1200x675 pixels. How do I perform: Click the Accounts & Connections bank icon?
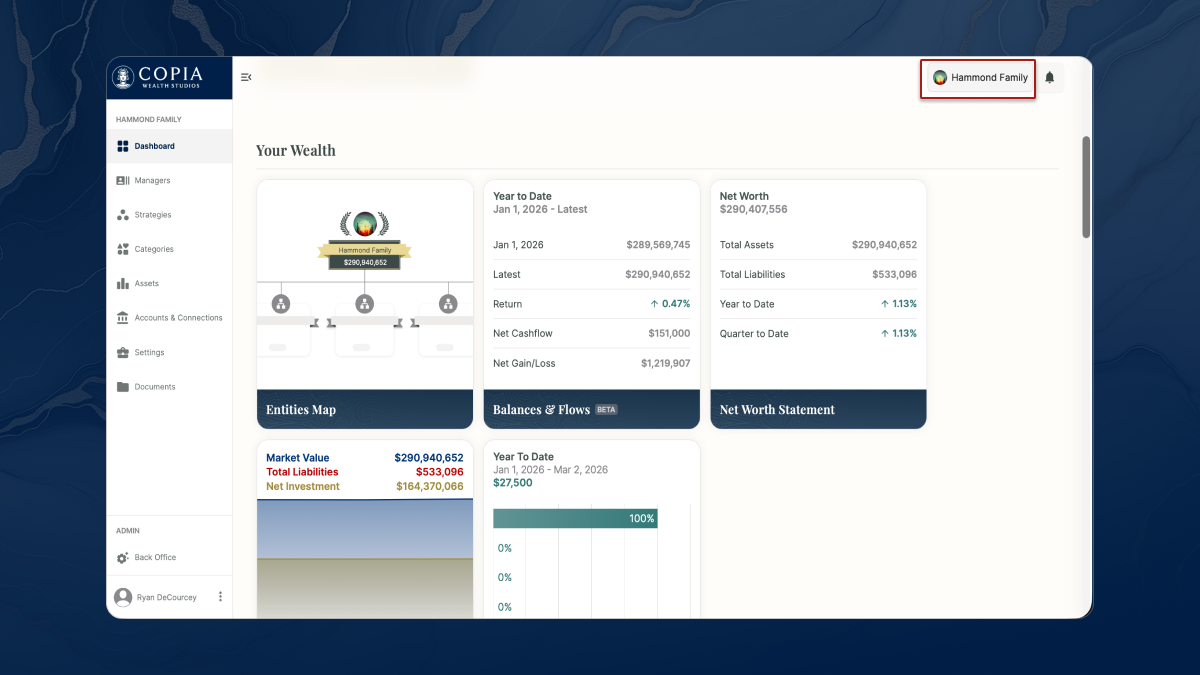122,318
